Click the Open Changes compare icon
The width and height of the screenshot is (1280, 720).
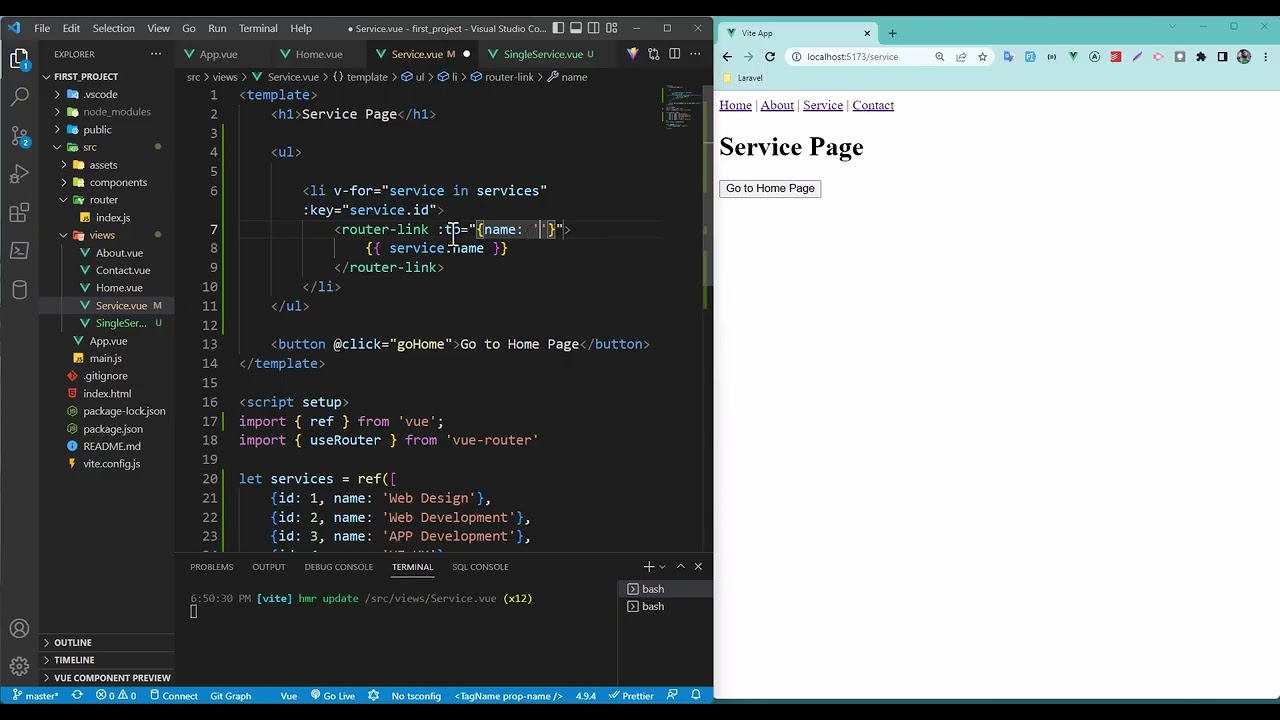pyautogui.click(x=653, y=54)
